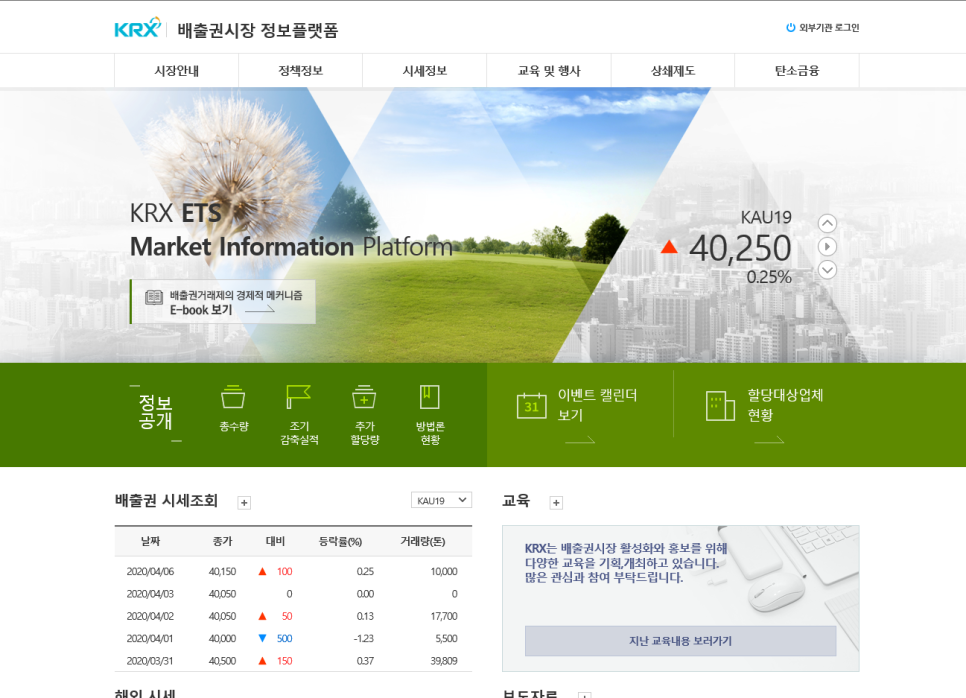Screen dimensions: 966x698
Task: Select the 2020/04/01 row date
Action: tap(150, 638)
